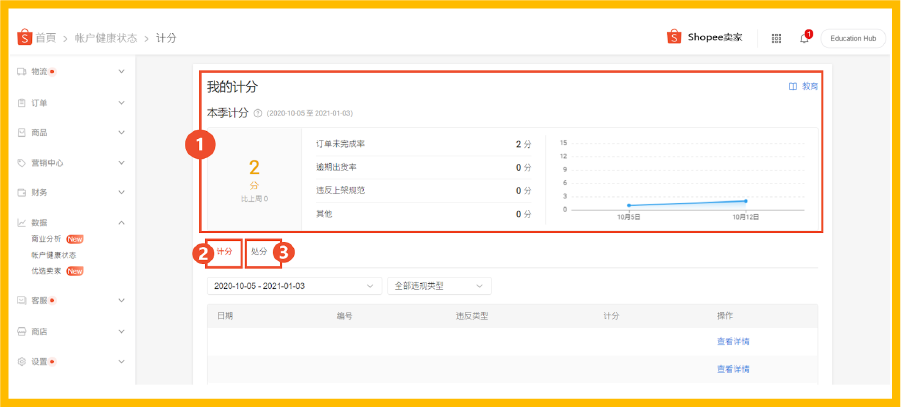Open the 全部违规类型 dropdown
901x407 pixels.
439,286
